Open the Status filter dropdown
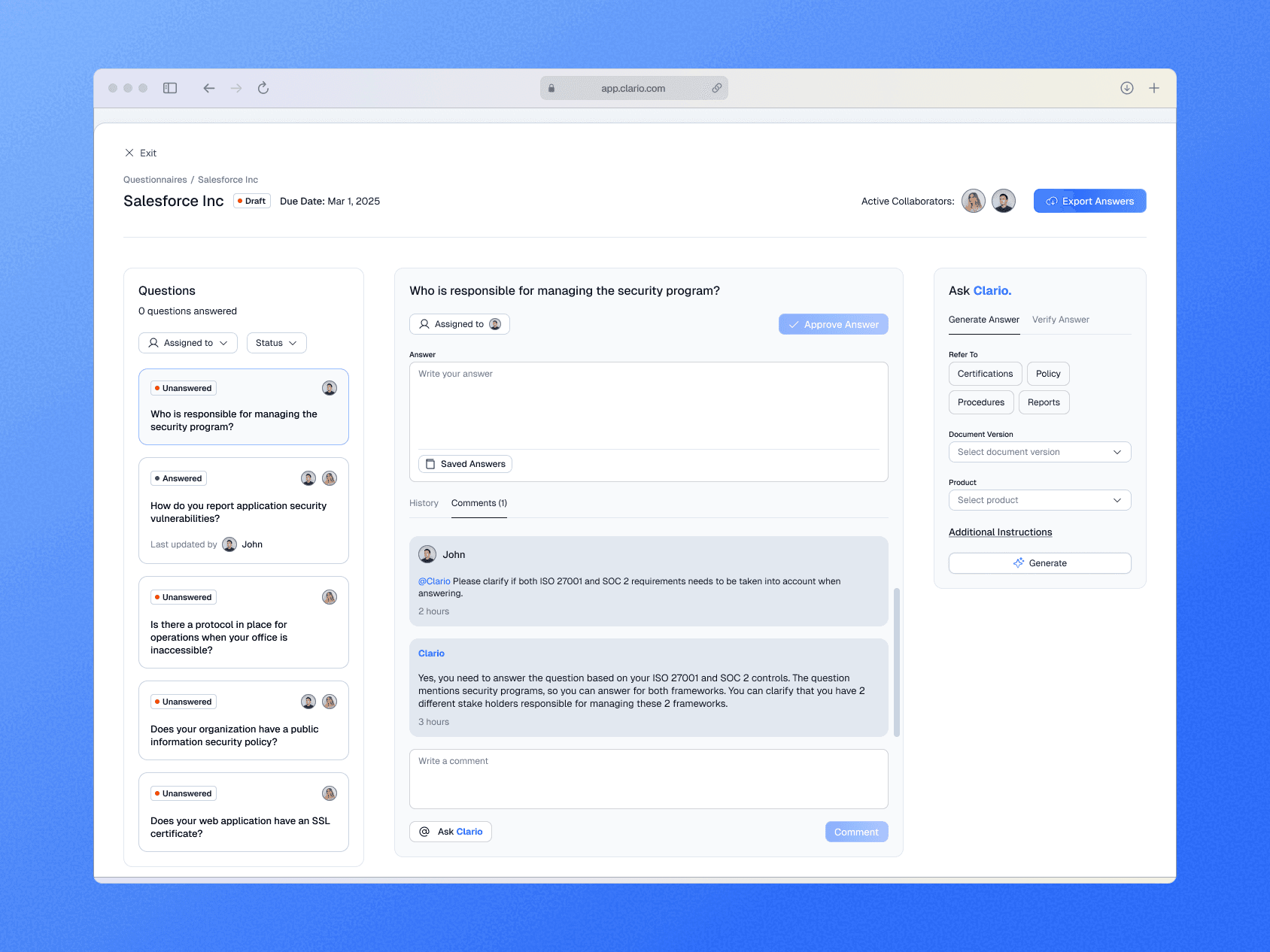 [x=276, y=343]
